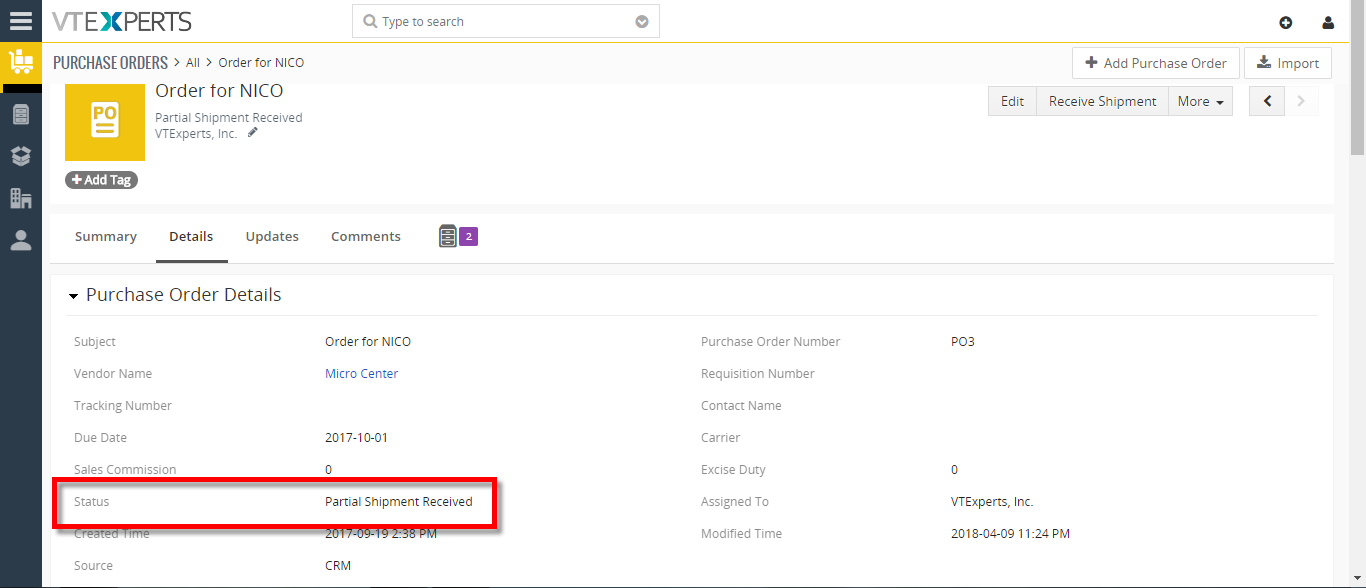Click the VTExperts logo

[x=121, y=21]
